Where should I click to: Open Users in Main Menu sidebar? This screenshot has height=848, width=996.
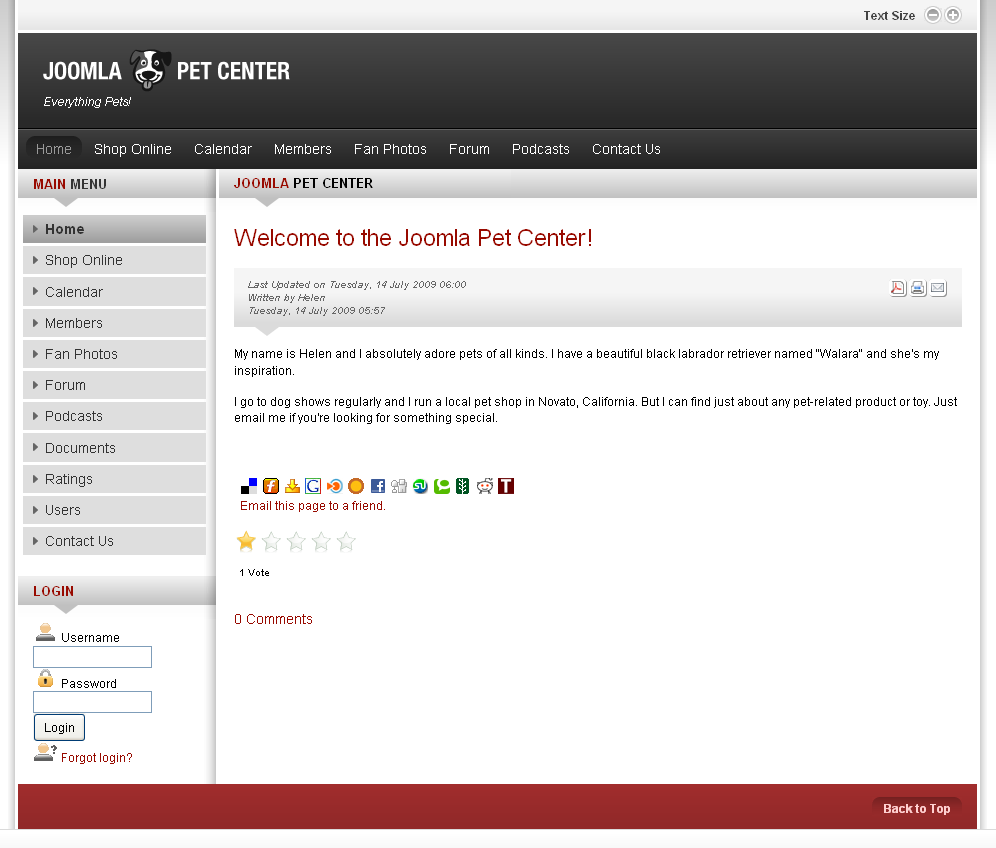pyautogui.click(x=114, y=510)
